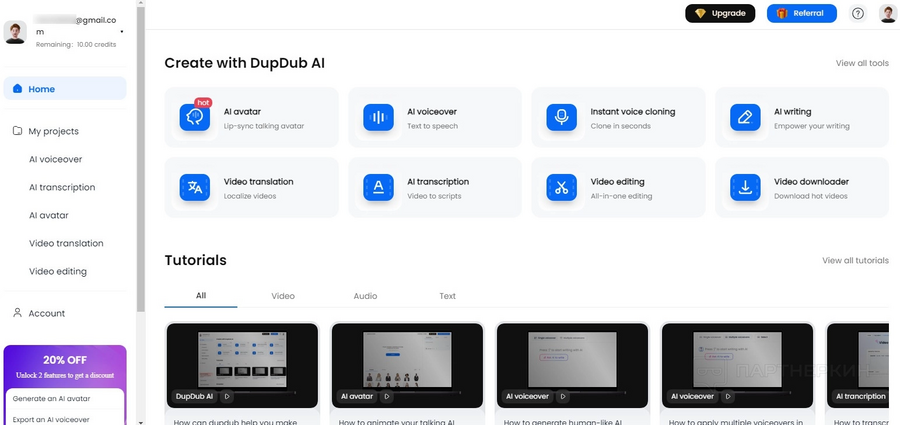Open Instant voice cloning microphone icon
This screenshot has width=900, height=425.
click(561, 117)
